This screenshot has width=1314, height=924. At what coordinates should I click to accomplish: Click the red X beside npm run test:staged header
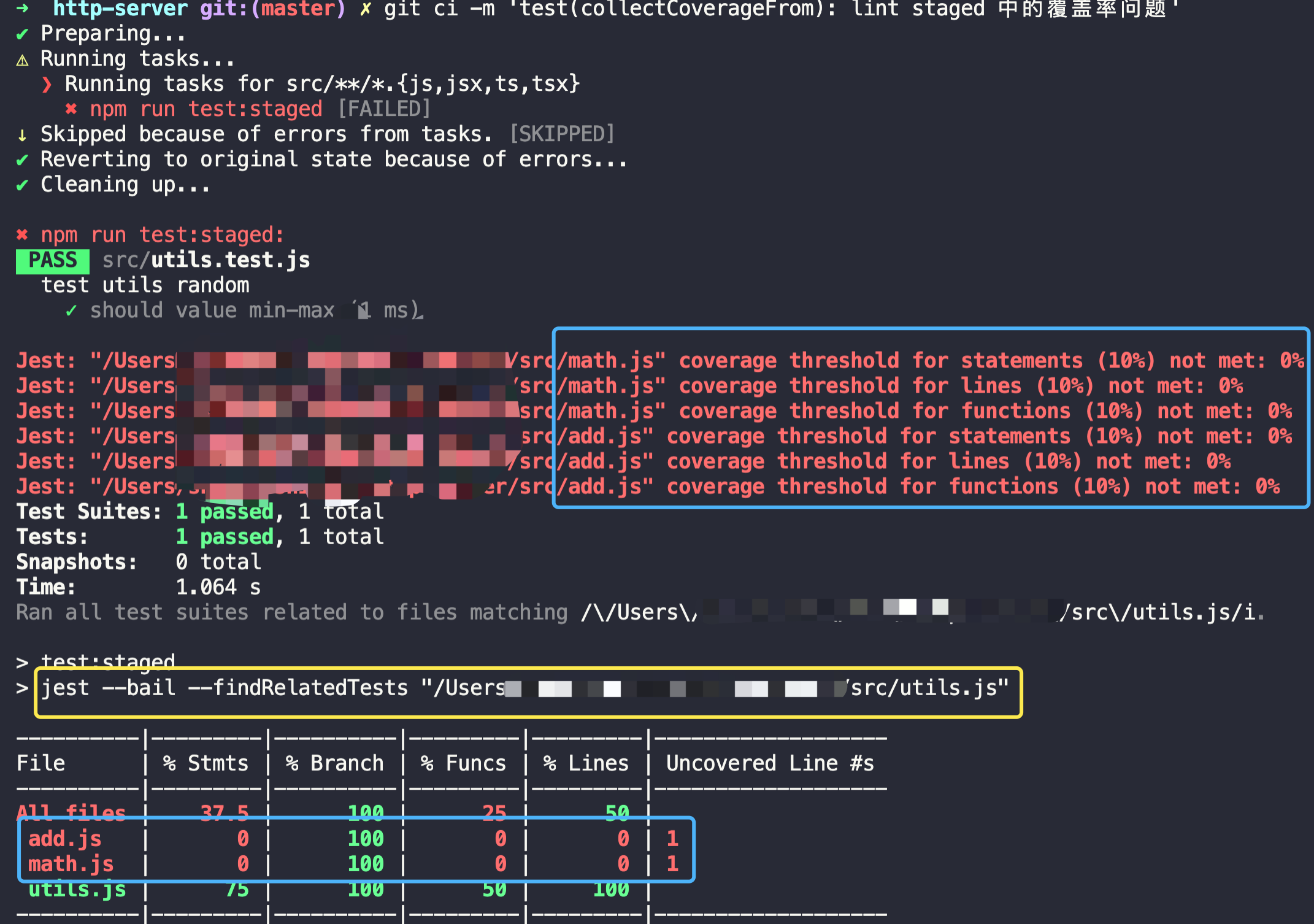coord(22,234)
